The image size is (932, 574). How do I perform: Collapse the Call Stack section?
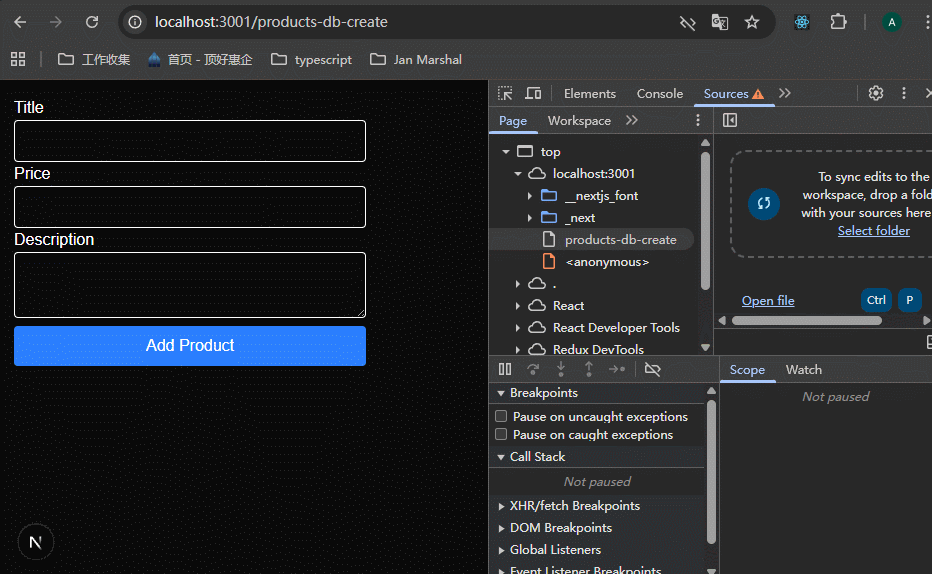[502, 457]
